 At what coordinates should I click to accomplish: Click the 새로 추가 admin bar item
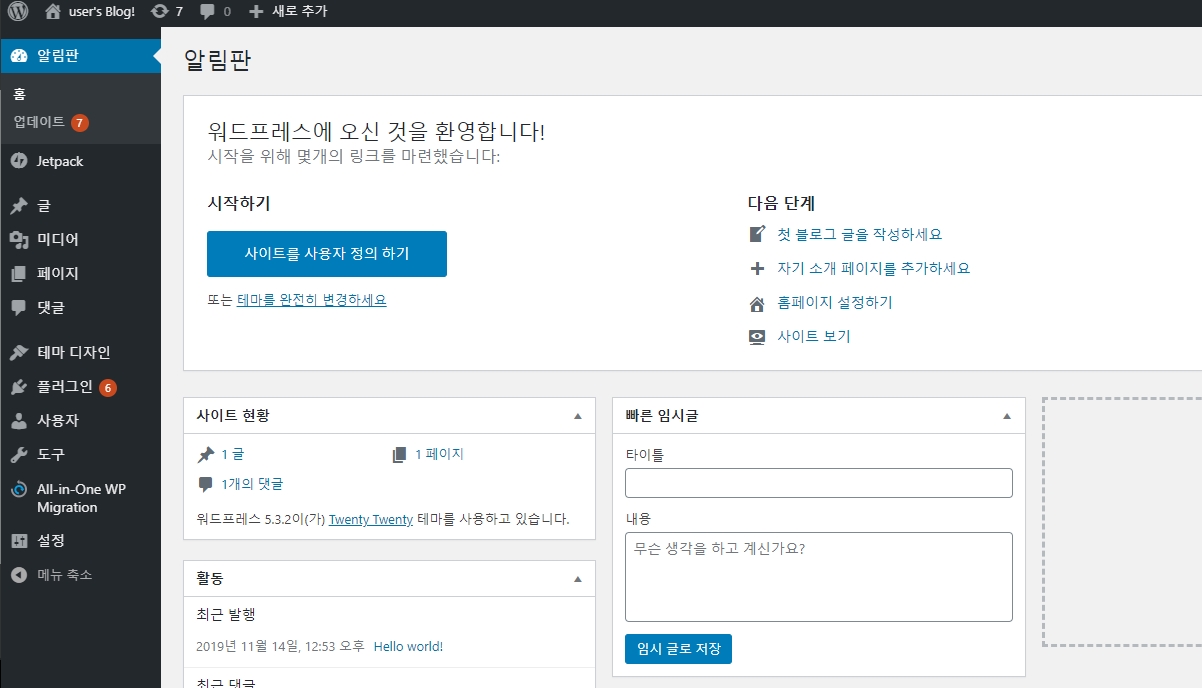tap(299, 11)
